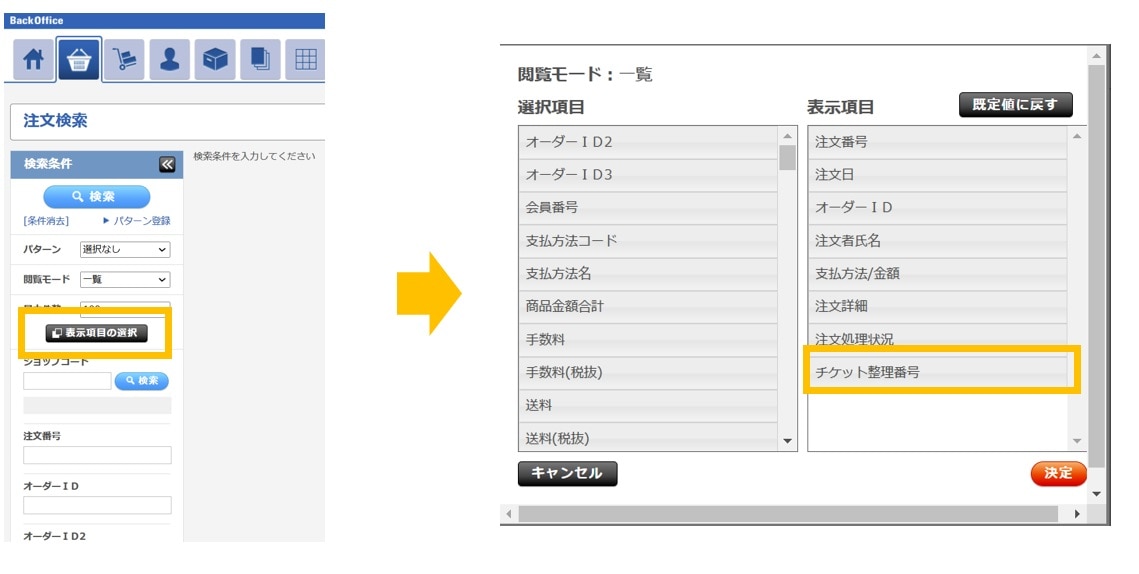
Task: Select the shopping basket orders icon
Action: (x=78, y=59)
